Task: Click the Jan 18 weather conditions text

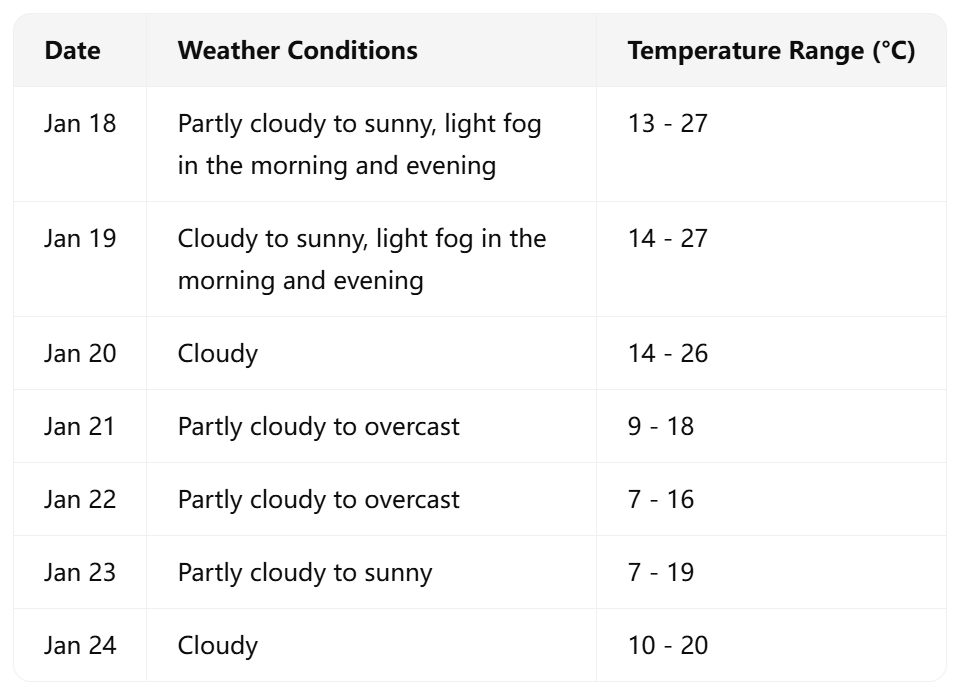Action: tap(358, 144)
